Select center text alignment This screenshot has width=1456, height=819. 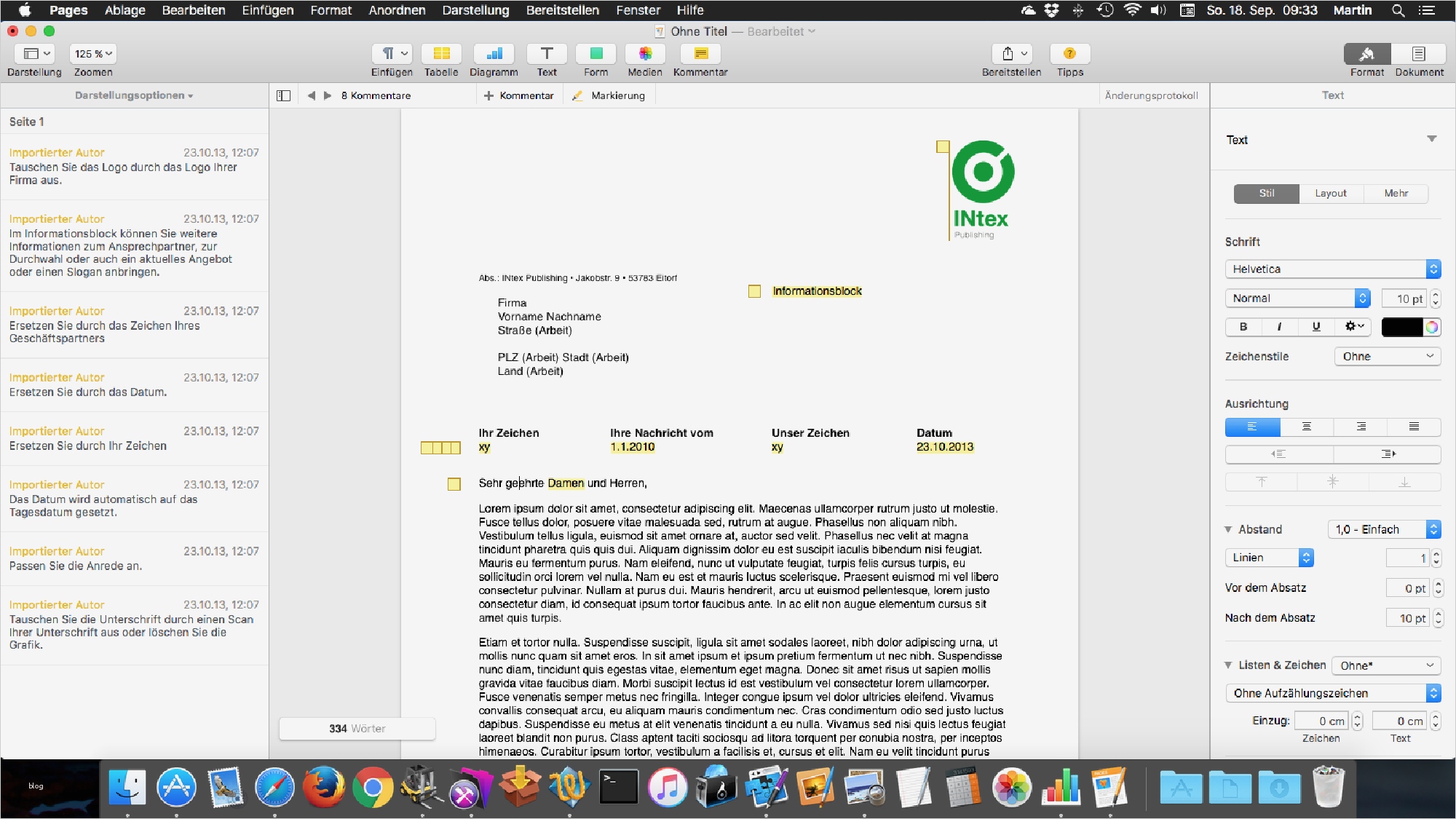pyautogui.click(x=1306, y=427)
